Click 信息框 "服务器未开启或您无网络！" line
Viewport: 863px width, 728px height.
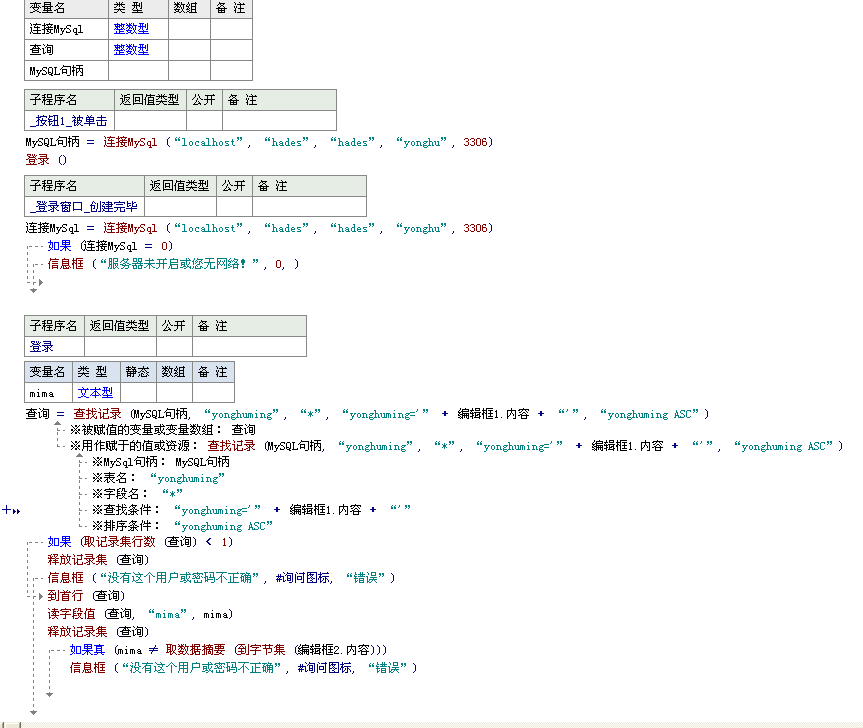pos(173,264)
